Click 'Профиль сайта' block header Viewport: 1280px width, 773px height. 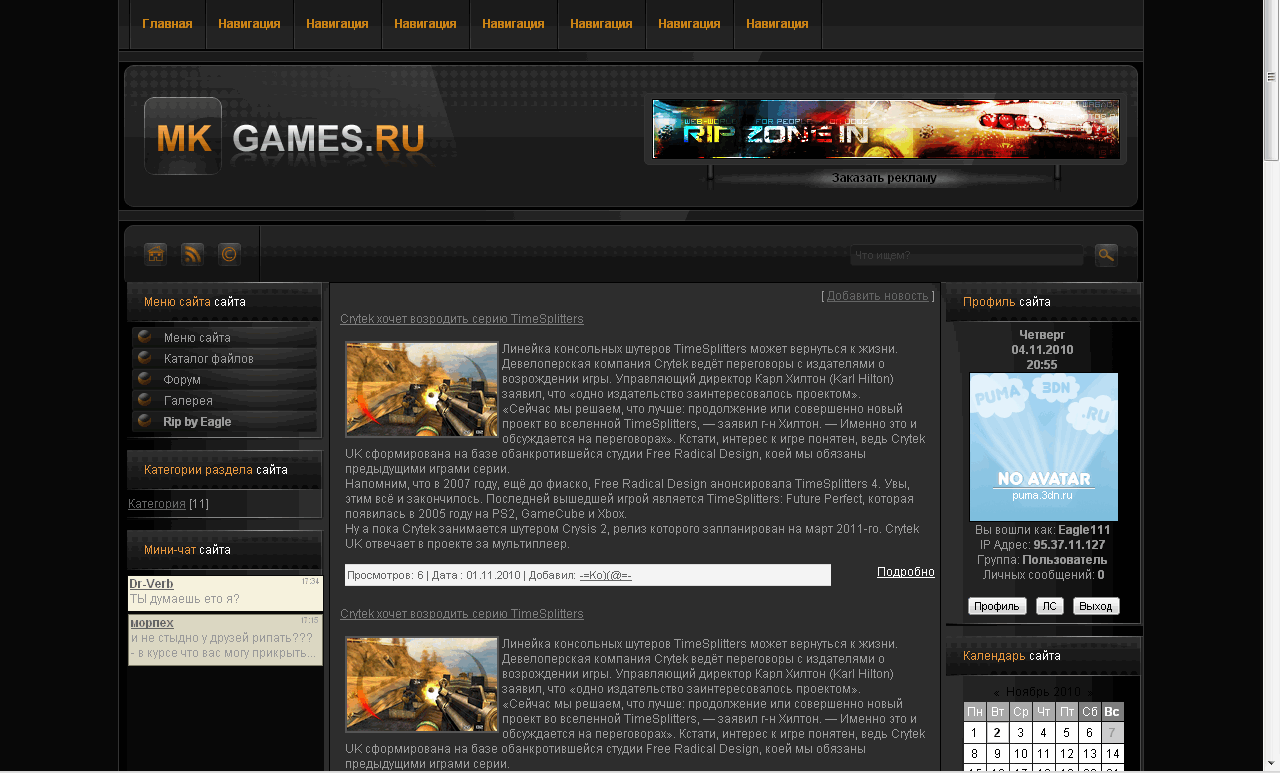(x=1043, y=302)
